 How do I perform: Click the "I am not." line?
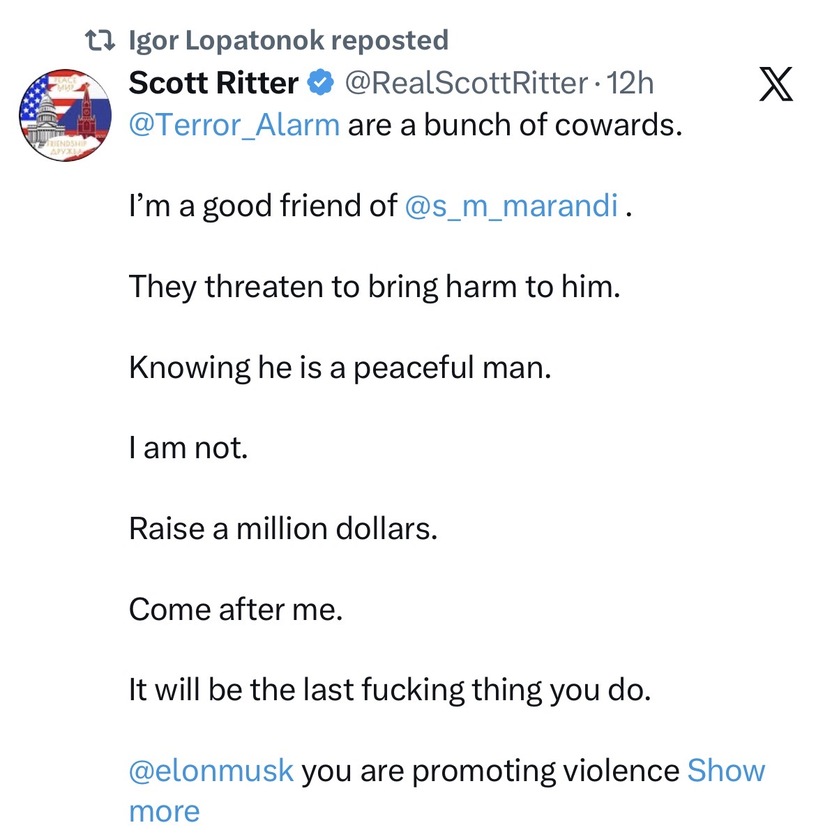(188, 448)
